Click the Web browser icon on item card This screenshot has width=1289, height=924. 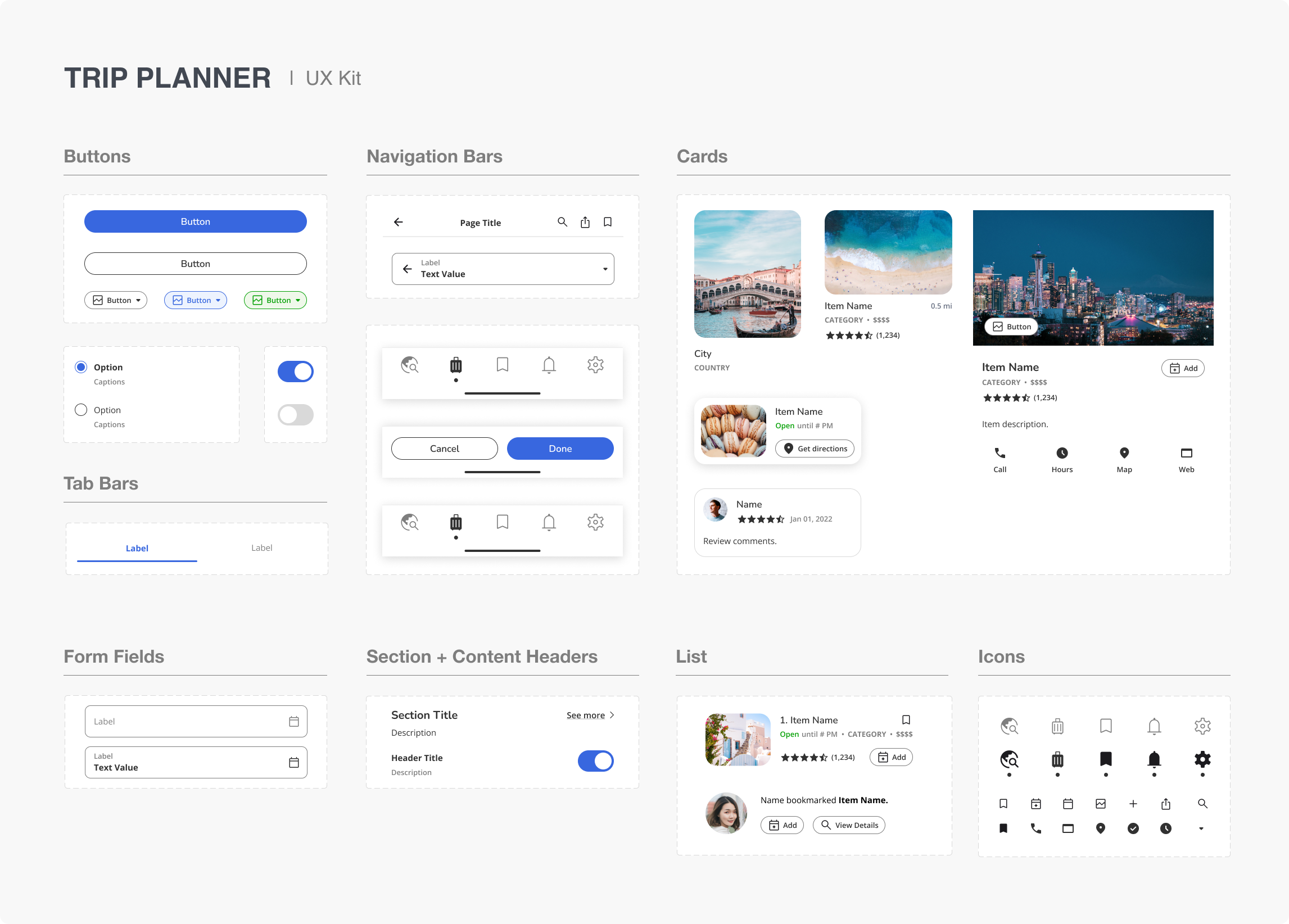1186,454
